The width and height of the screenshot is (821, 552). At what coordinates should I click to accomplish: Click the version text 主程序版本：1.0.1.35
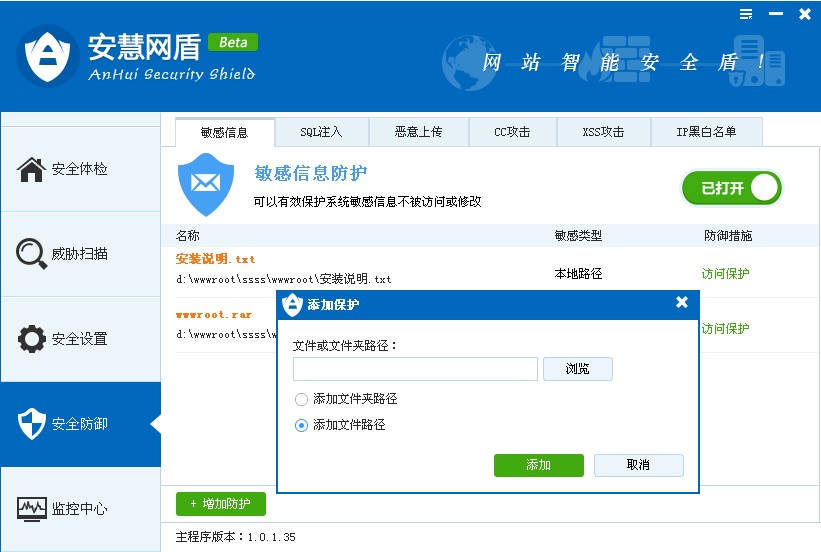tap(236, 537)
